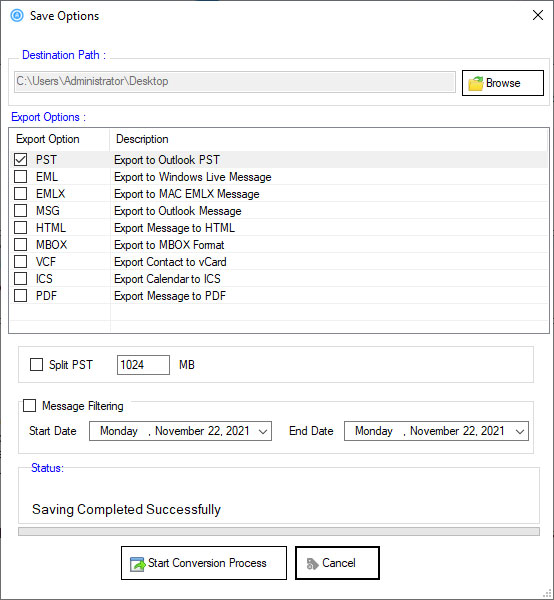This screenshot has height=600, width=554.
Task: Click the Start Conversion Process icon
Action: click(137, 563)
